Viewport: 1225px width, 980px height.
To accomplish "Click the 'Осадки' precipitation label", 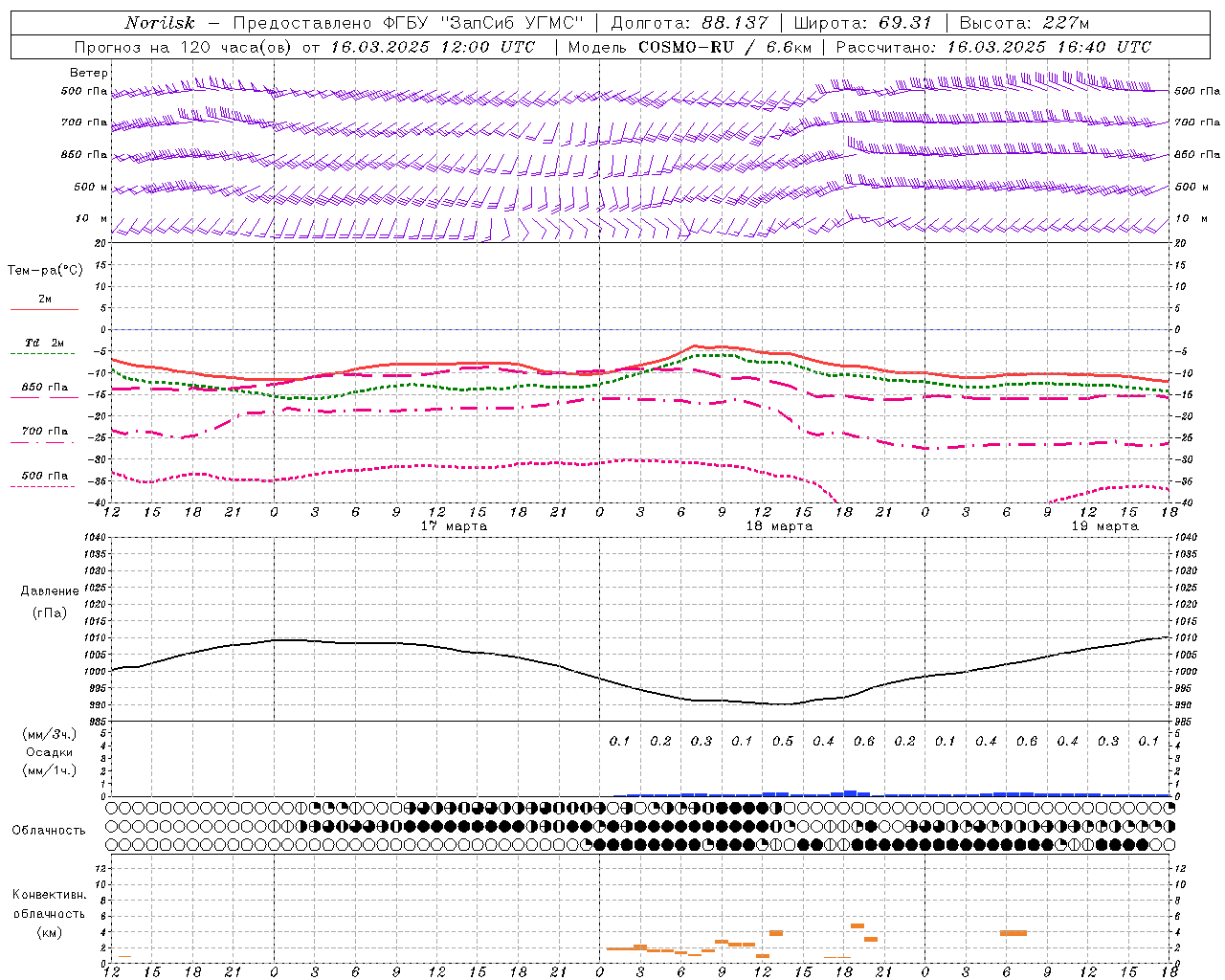I will tap(50, 752).
